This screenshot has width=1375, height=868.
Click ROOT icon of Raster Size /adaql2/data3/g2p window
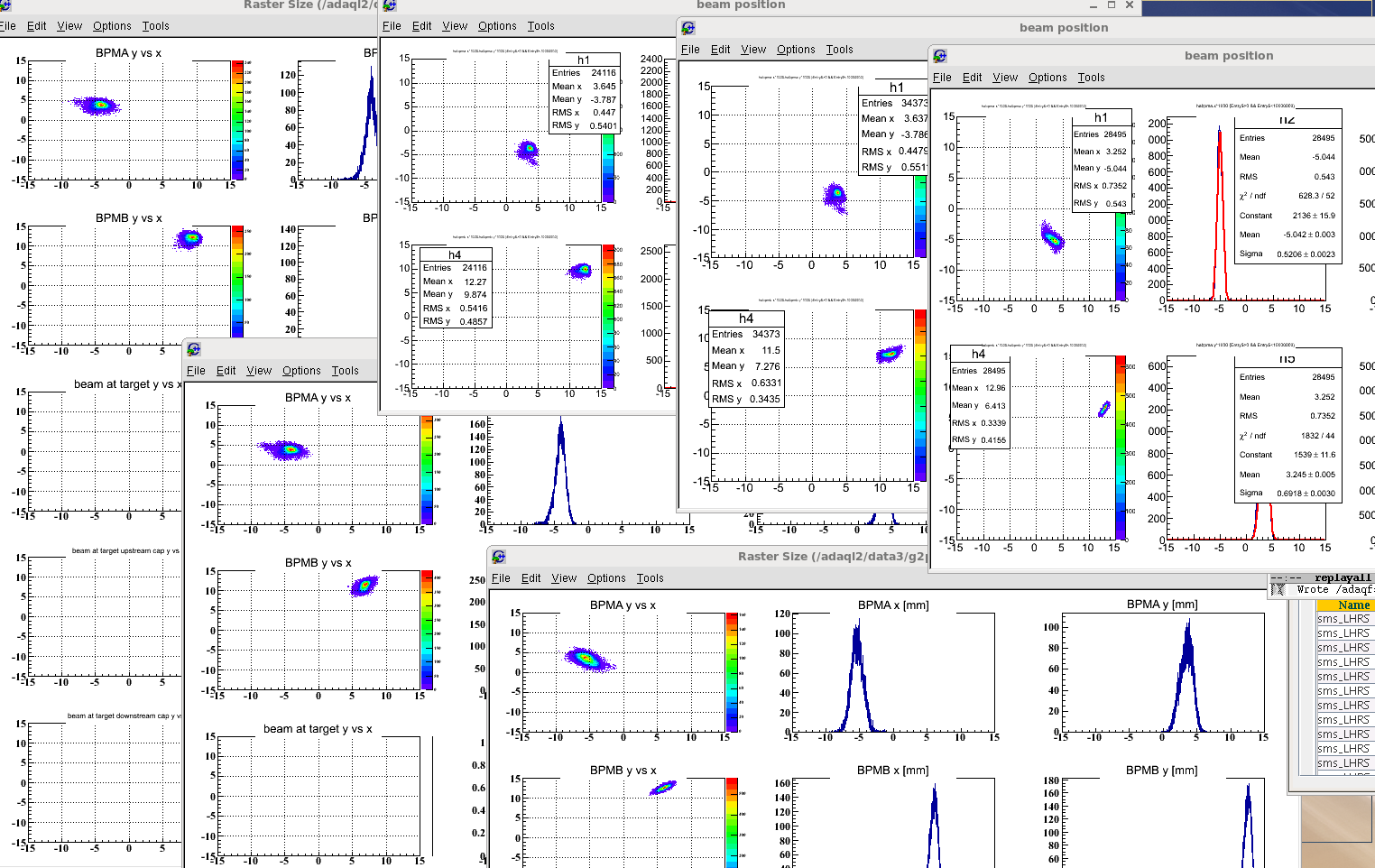(499, 557)
